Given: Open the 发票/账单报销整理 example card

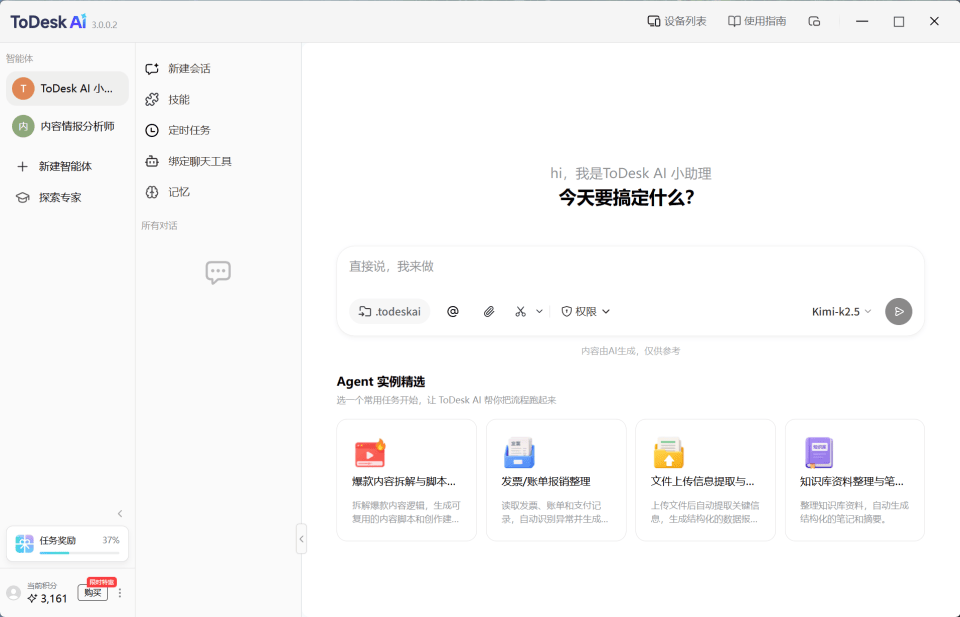Looking at the screenshot, I should coord(556,480).
